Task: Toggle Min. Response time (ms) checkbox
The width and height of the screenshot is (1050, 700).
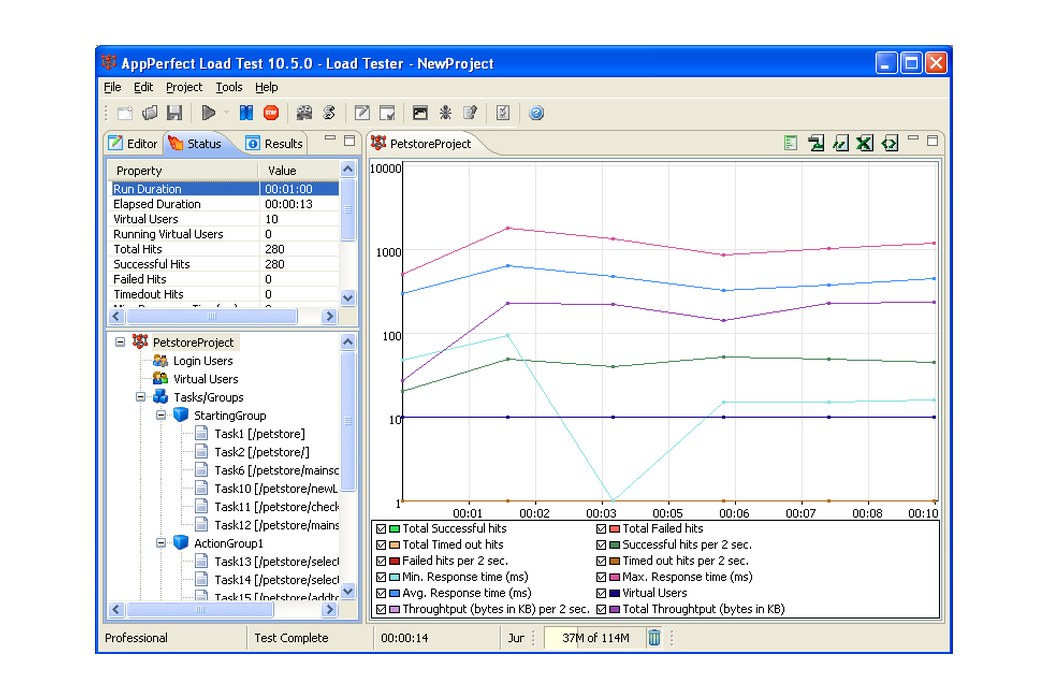Action: point(381,577)
